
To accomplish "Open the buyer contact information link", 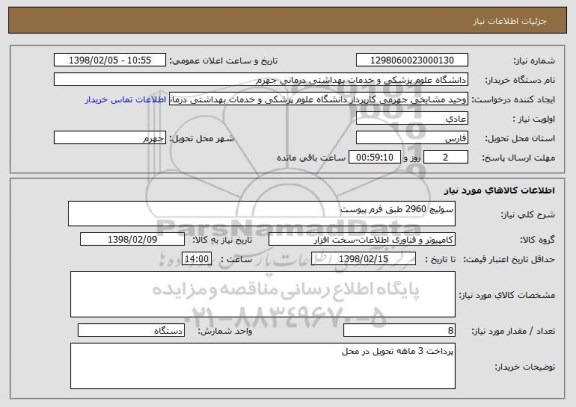I will (x=126, y=100).
